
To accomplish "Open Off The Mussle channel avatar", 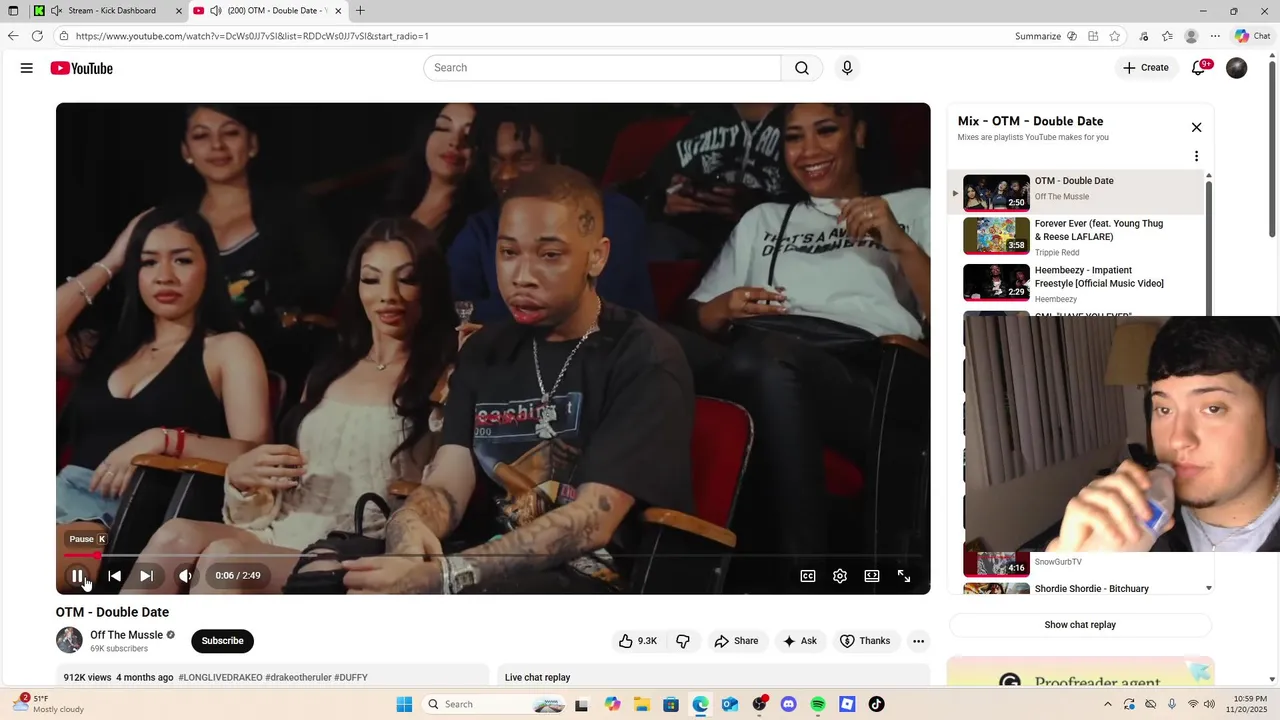I will [x=69, y=640].
